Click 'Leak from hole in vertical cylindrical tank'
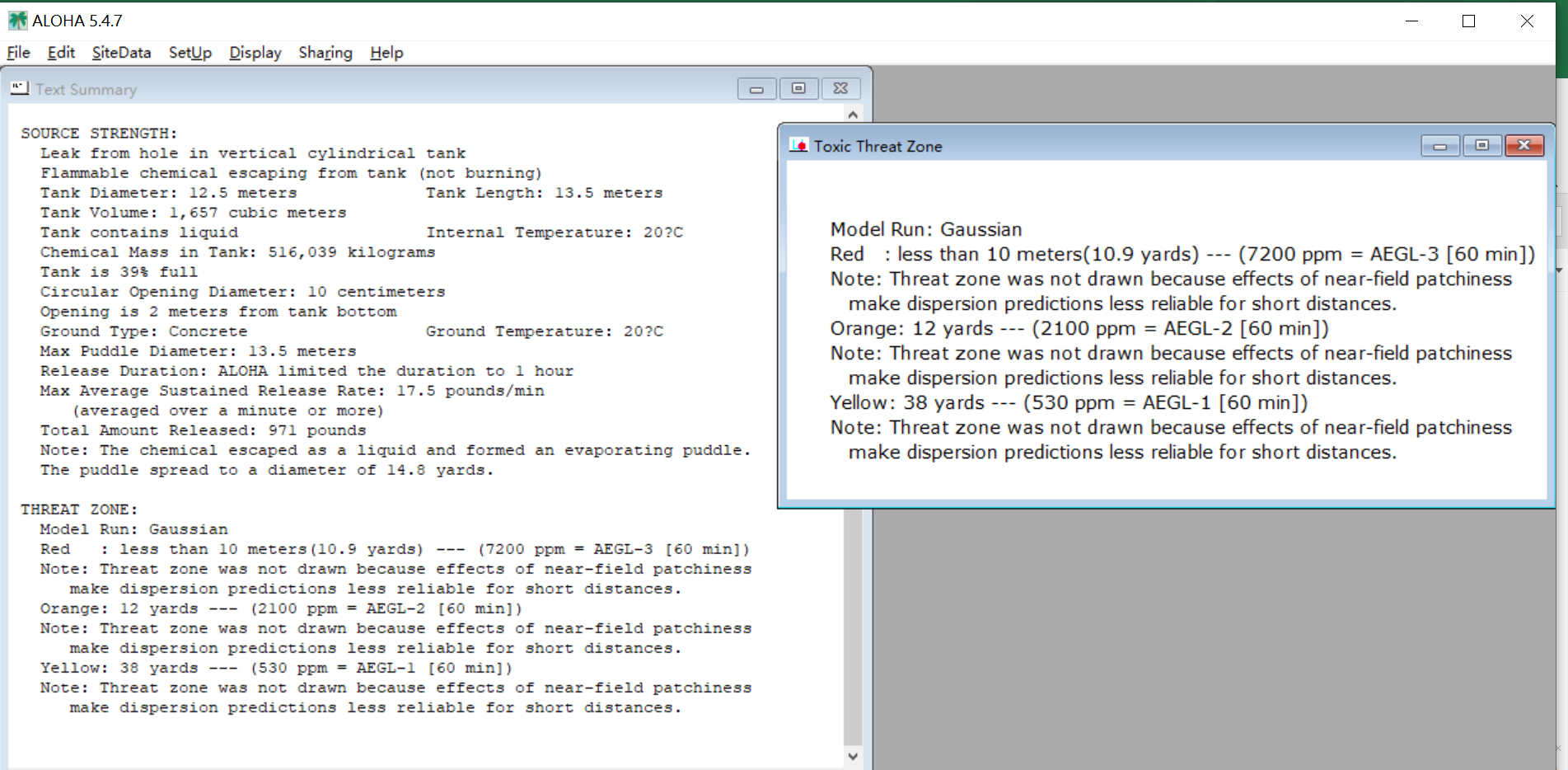The width and height of the screenshot is (1568, 770). [253, 153]
